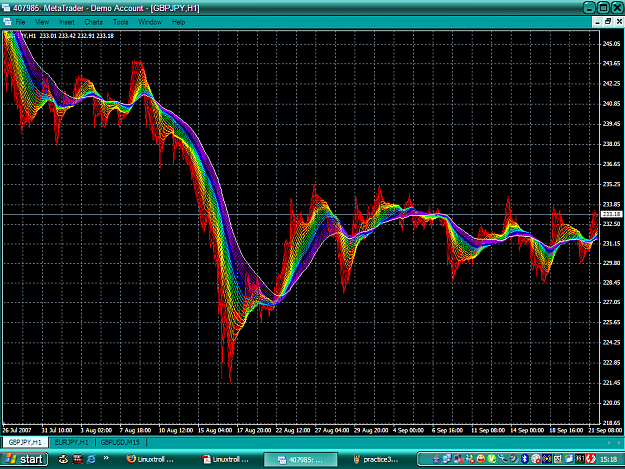Image resolution: width=625 pixels, height=469 pixels.
Task: Click the OHLC readout 233.01 233.42 232.91 233.18
Action: (x=77, y=36)
